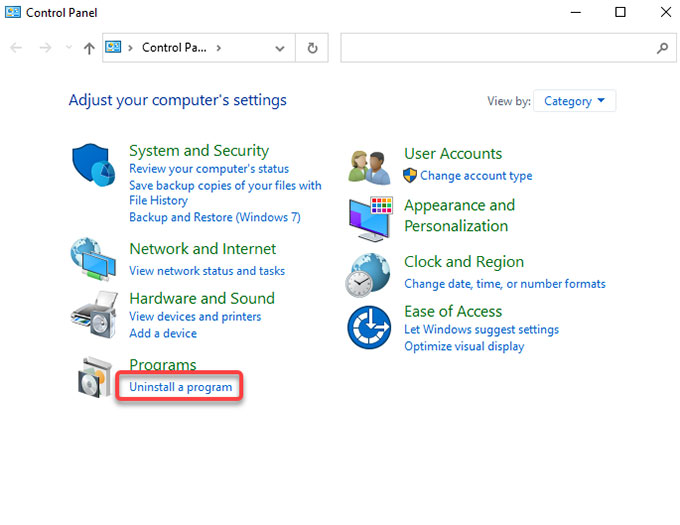This screenshot has width=680, height=525.
Task: Click the Forward arrow in navigation bar
Action: [x=45, y=47]
